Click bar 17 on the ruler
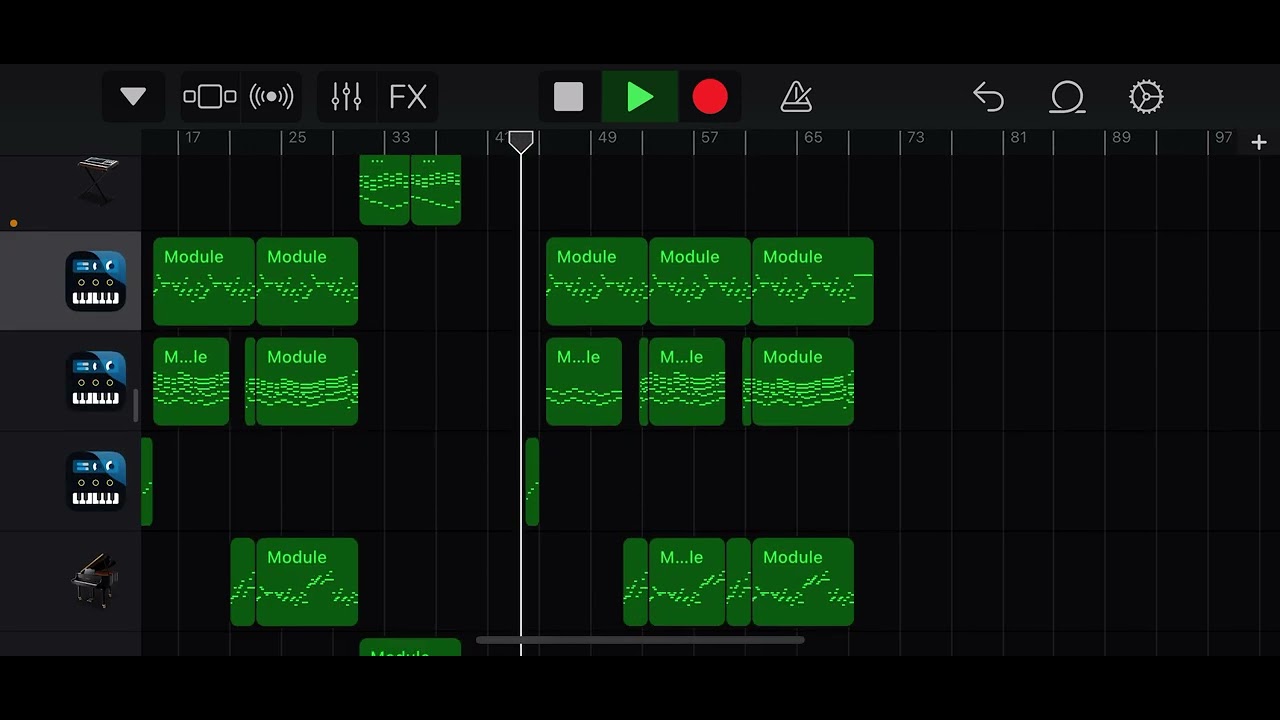This screenshot has width=1280, height=720. 193,137
